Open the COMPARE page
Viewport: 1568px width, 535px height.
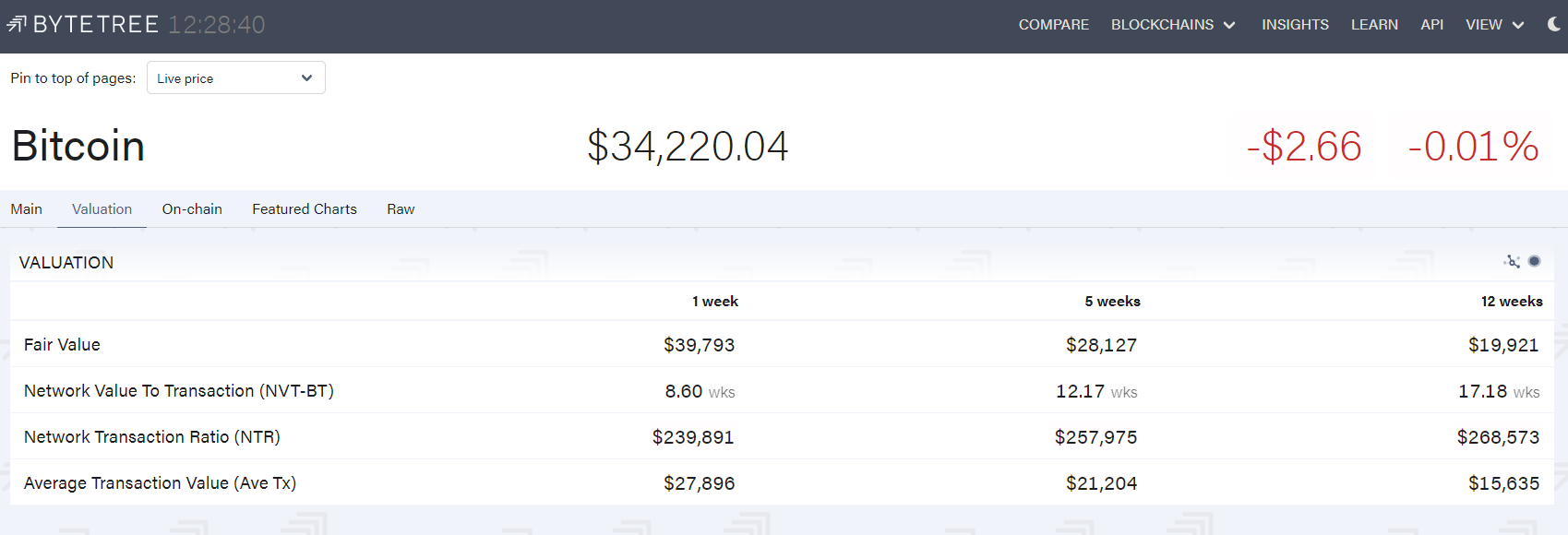point(1054,25)
